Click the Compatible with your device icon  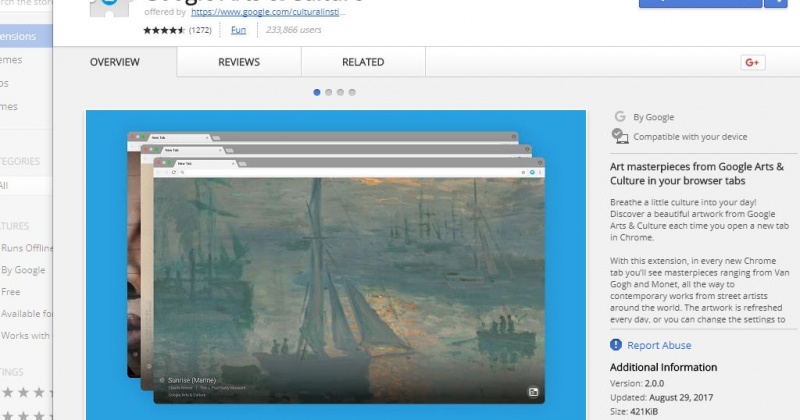point(620,136)
